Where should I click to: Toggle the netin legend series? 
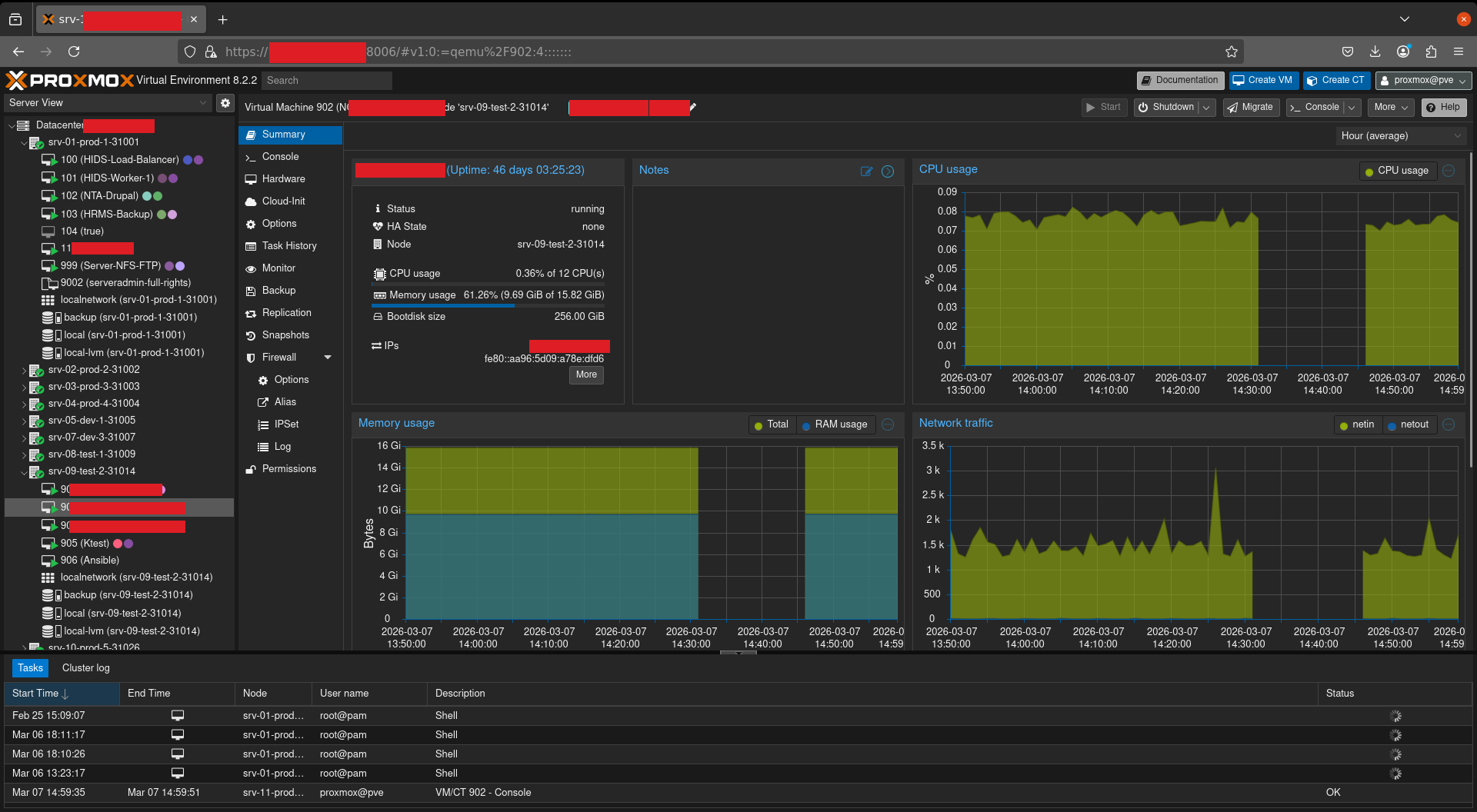(1358, 424)
